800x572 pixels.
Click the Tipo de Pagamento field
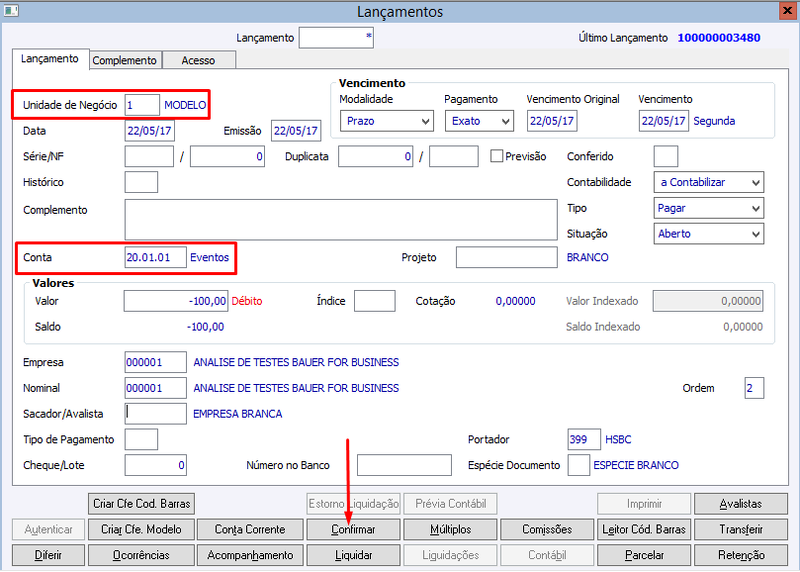pyautogui.click(x=141, y=439)
